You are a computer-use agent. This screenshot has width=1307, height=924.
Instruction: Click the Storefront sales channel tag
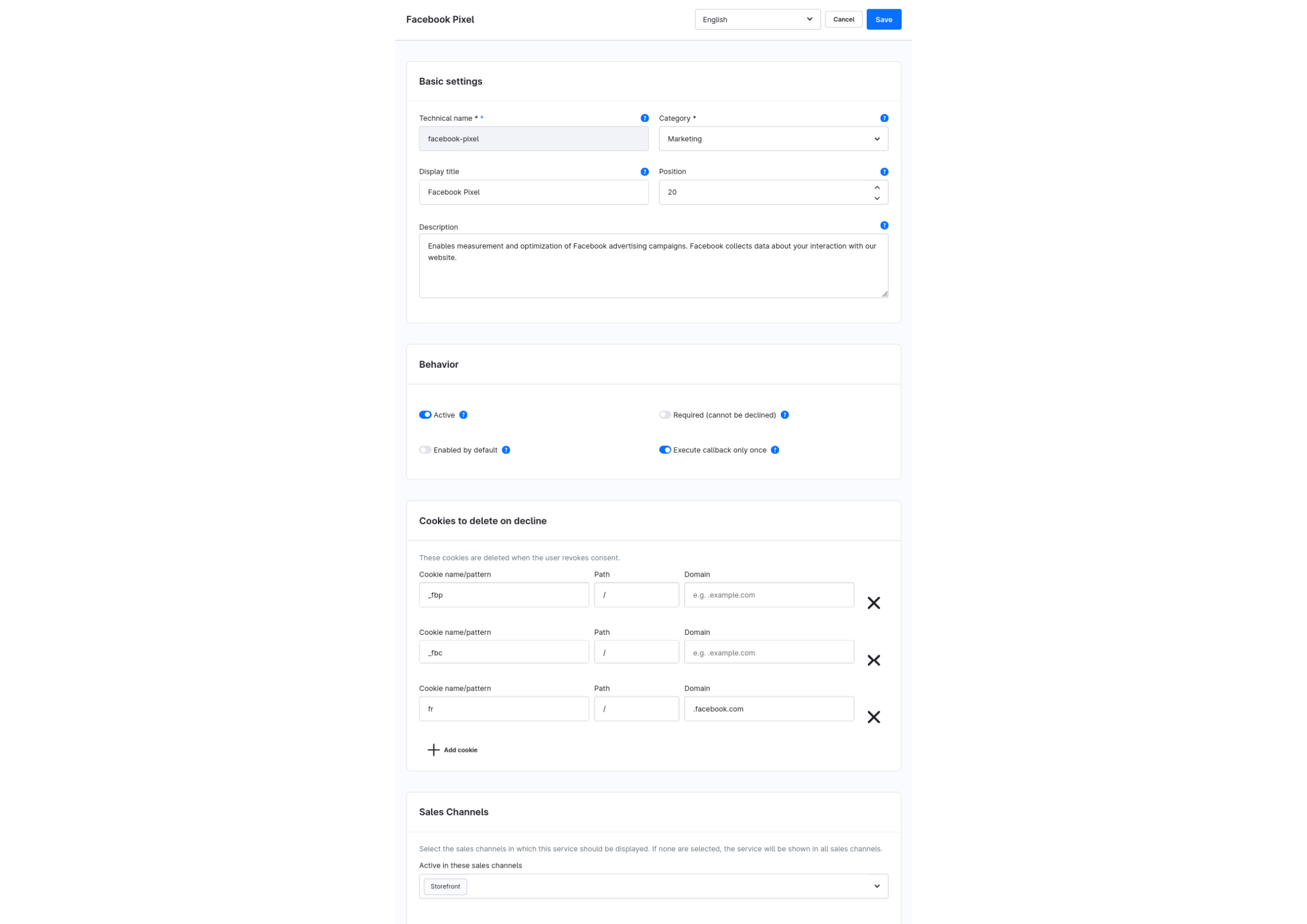tap(445, 886)
